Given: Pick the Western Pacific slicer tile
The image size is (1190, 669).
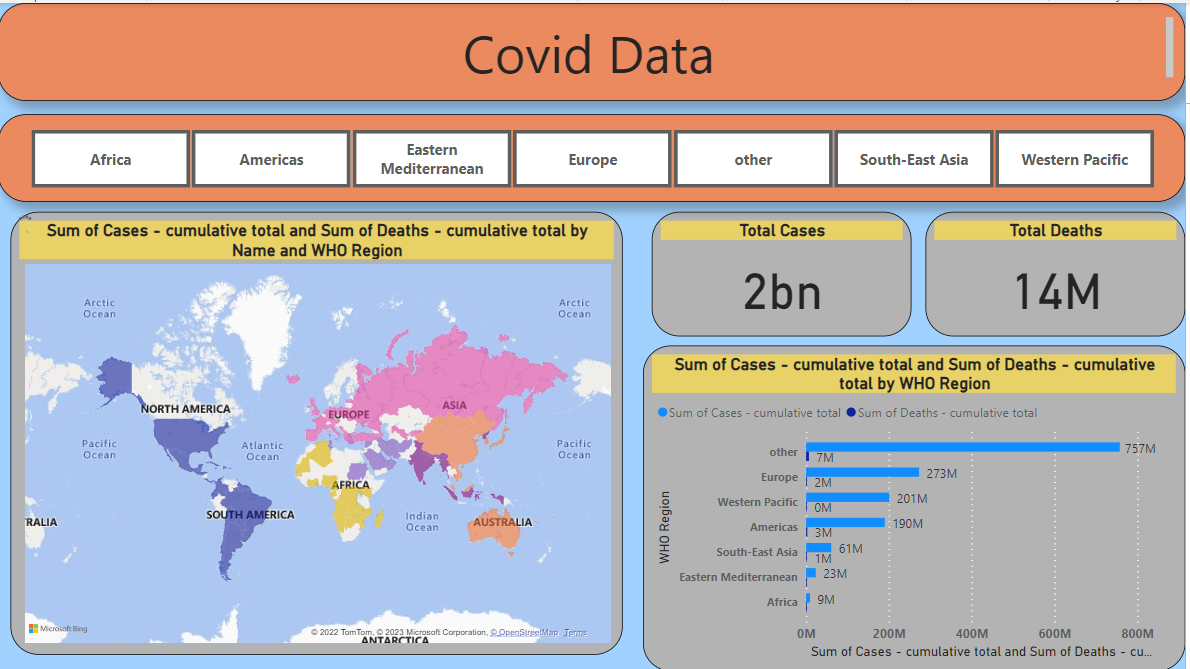Looking at the screenshot, I should 1075,159.
